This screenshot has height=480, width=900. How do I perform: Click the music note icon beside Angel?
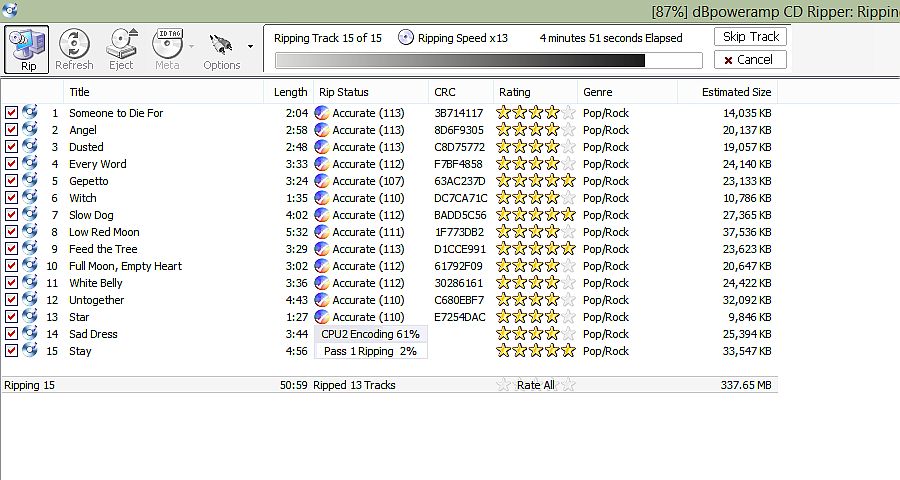(x=30, y=130)
